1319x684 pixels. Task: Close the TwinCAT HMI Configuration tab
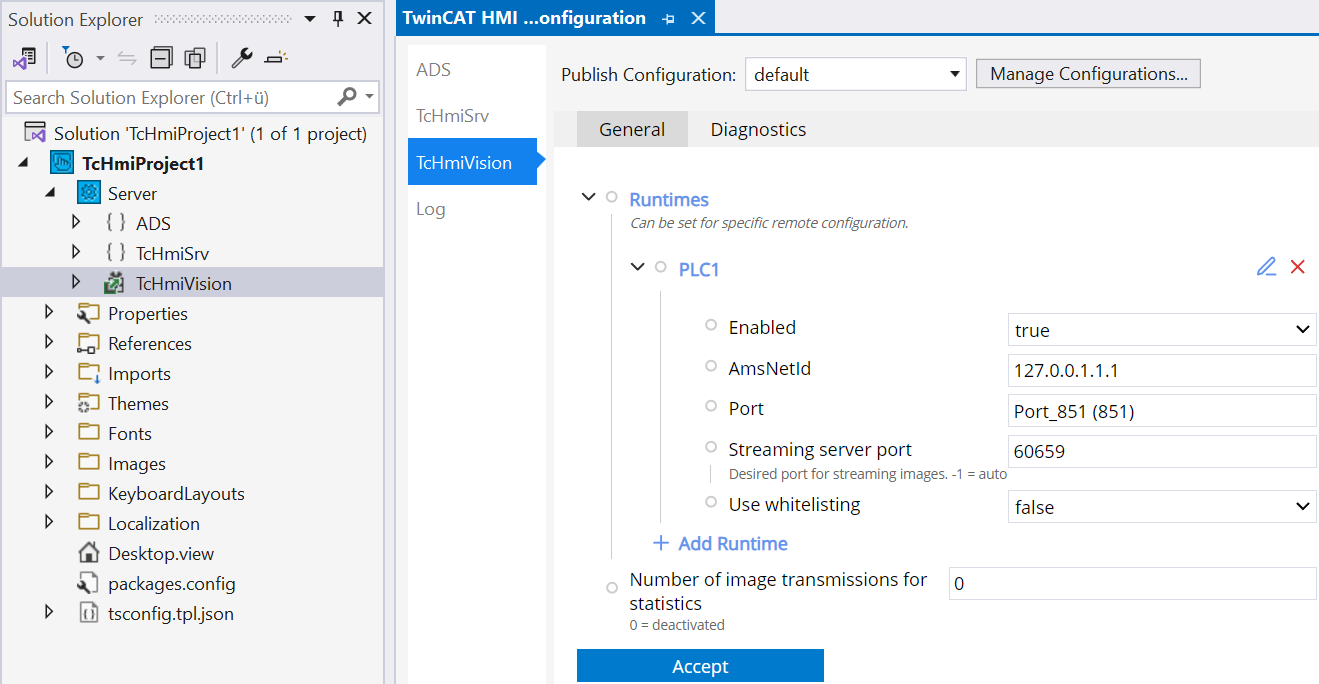(x=698, y=18)
